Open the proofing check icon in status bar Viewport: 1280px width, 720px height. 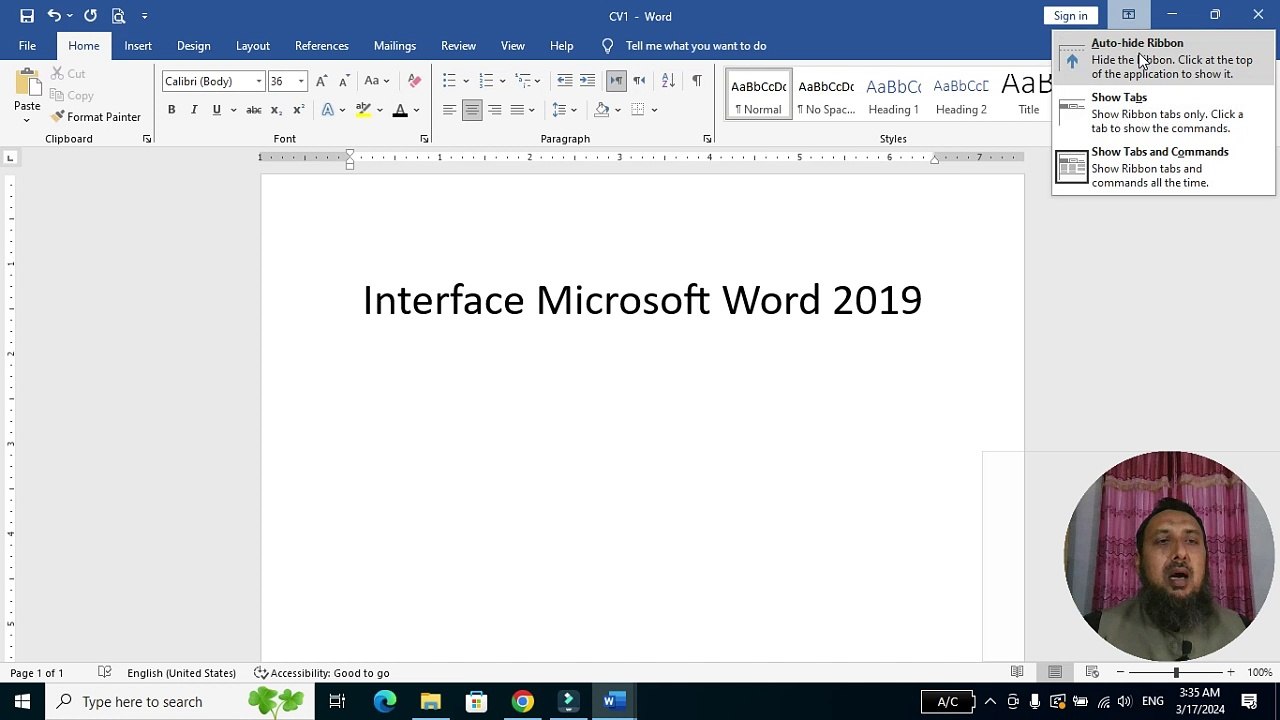[x=104, y=672]
